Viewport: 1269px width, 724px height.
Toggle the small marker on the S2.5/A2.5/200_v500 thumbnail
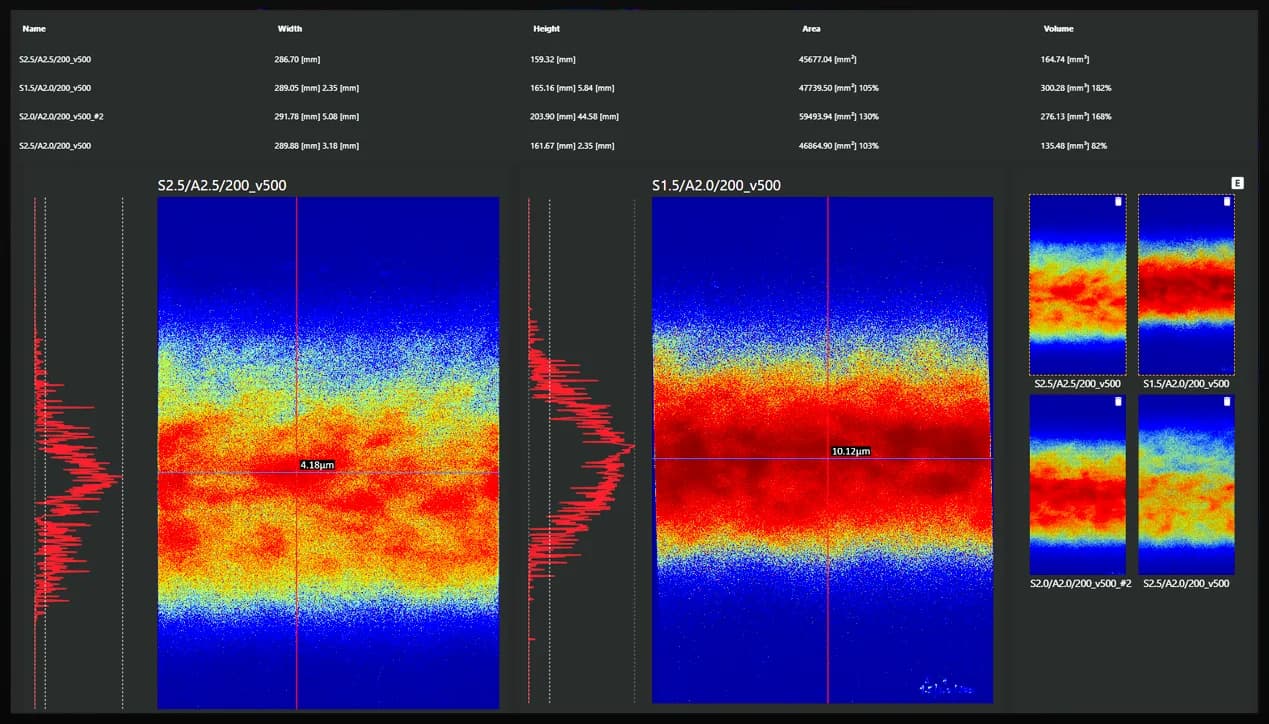coord(1118,202)
